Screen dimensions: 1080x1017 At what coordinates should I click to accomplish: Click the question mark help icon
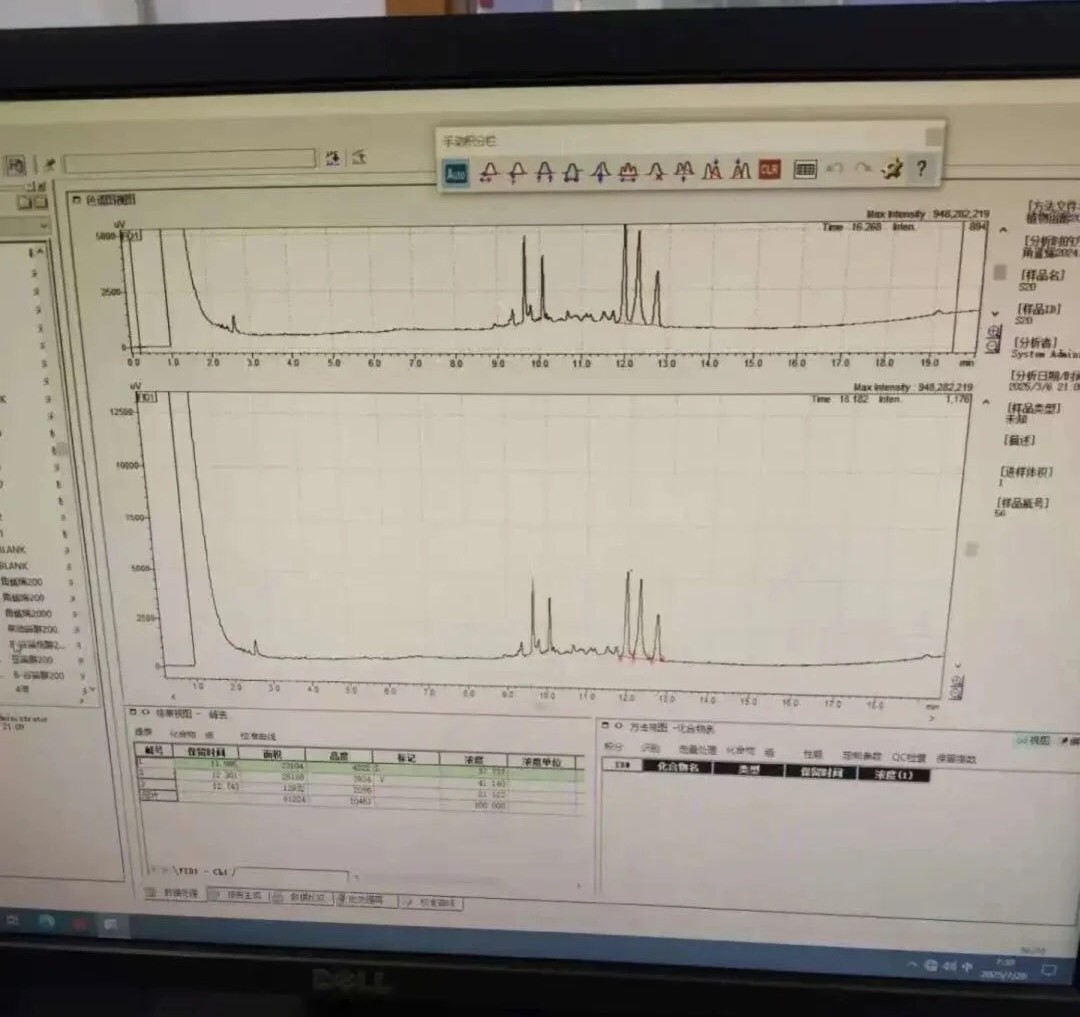(921, 169)
